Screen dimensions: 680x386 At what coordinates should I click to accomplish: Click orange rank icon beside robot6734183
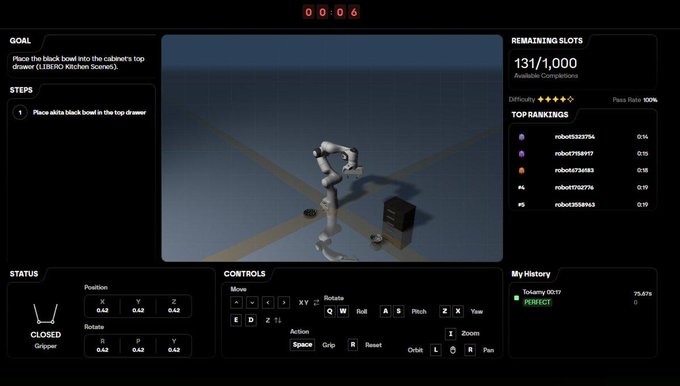[x=522, y=170]
